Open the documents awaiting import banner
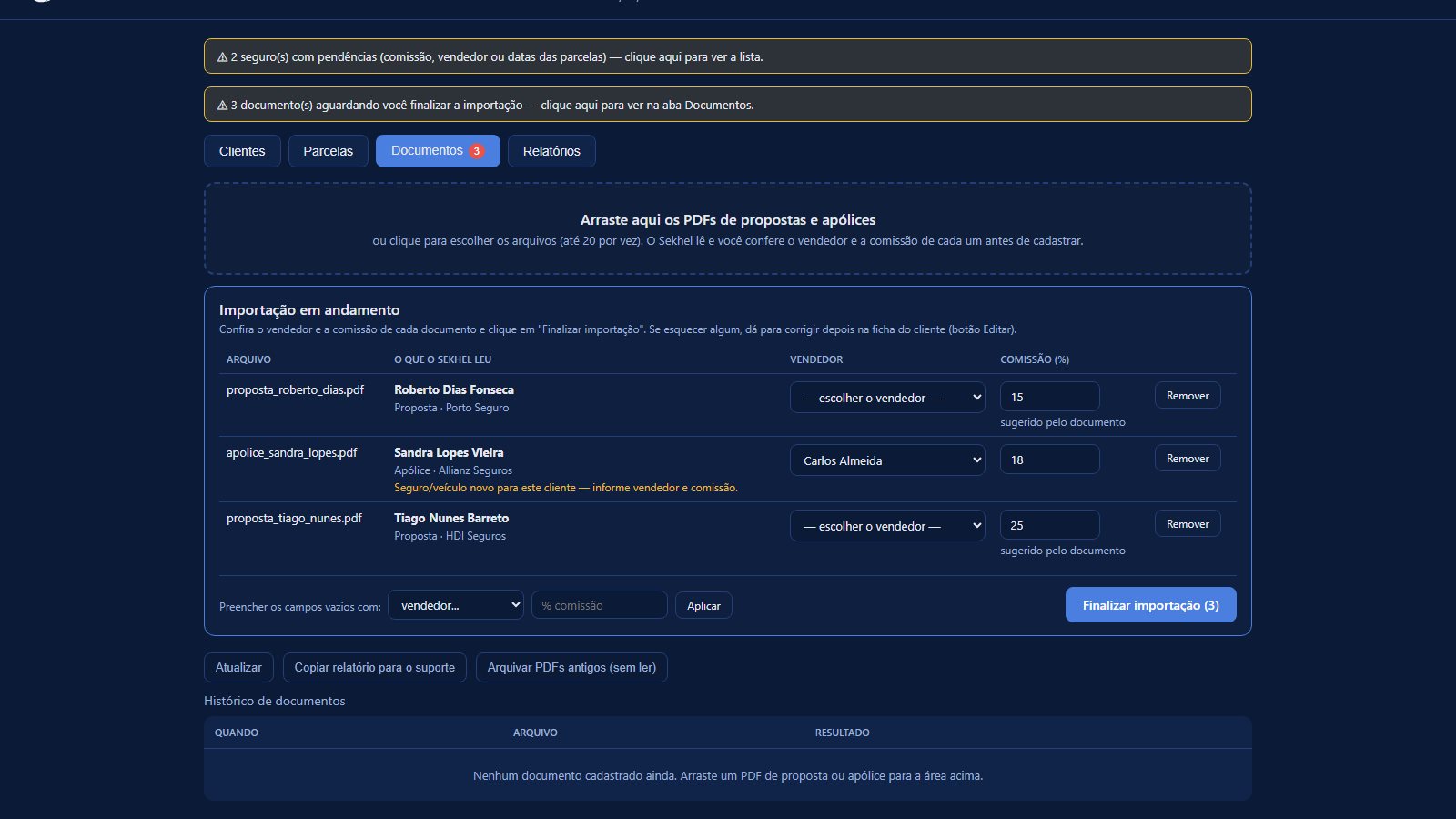 [x=727, y=105]
